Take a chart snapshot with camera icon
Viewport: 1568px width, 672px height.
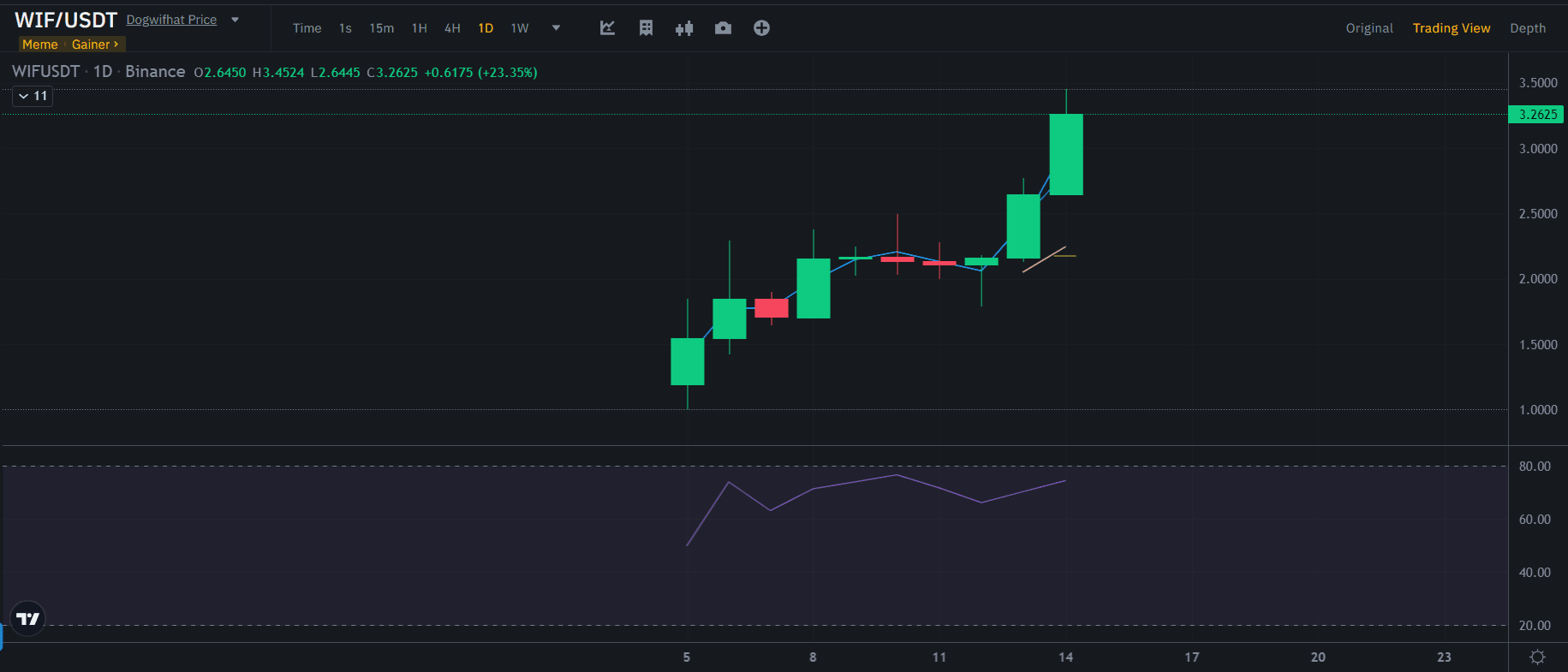(x=723, y=28)
